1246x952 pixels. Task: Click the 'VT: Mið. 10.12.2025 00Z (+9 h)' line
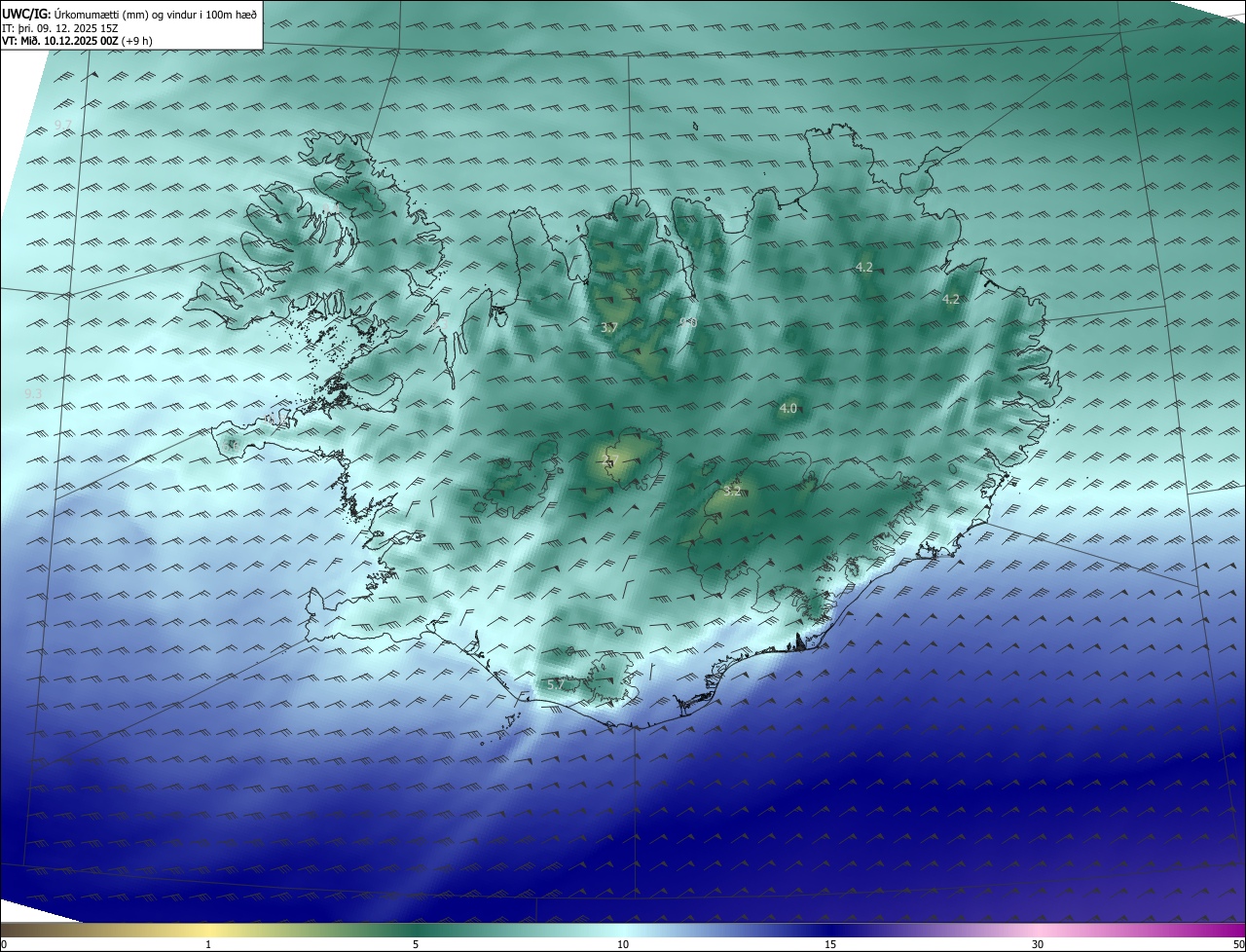(77, 41)
